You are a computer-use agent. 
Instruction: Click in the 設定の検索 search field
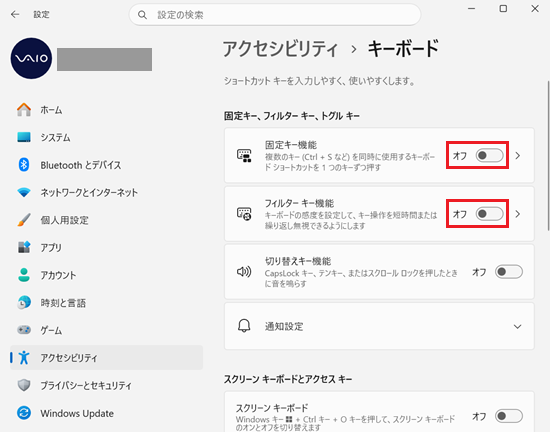tap(275, 15)
